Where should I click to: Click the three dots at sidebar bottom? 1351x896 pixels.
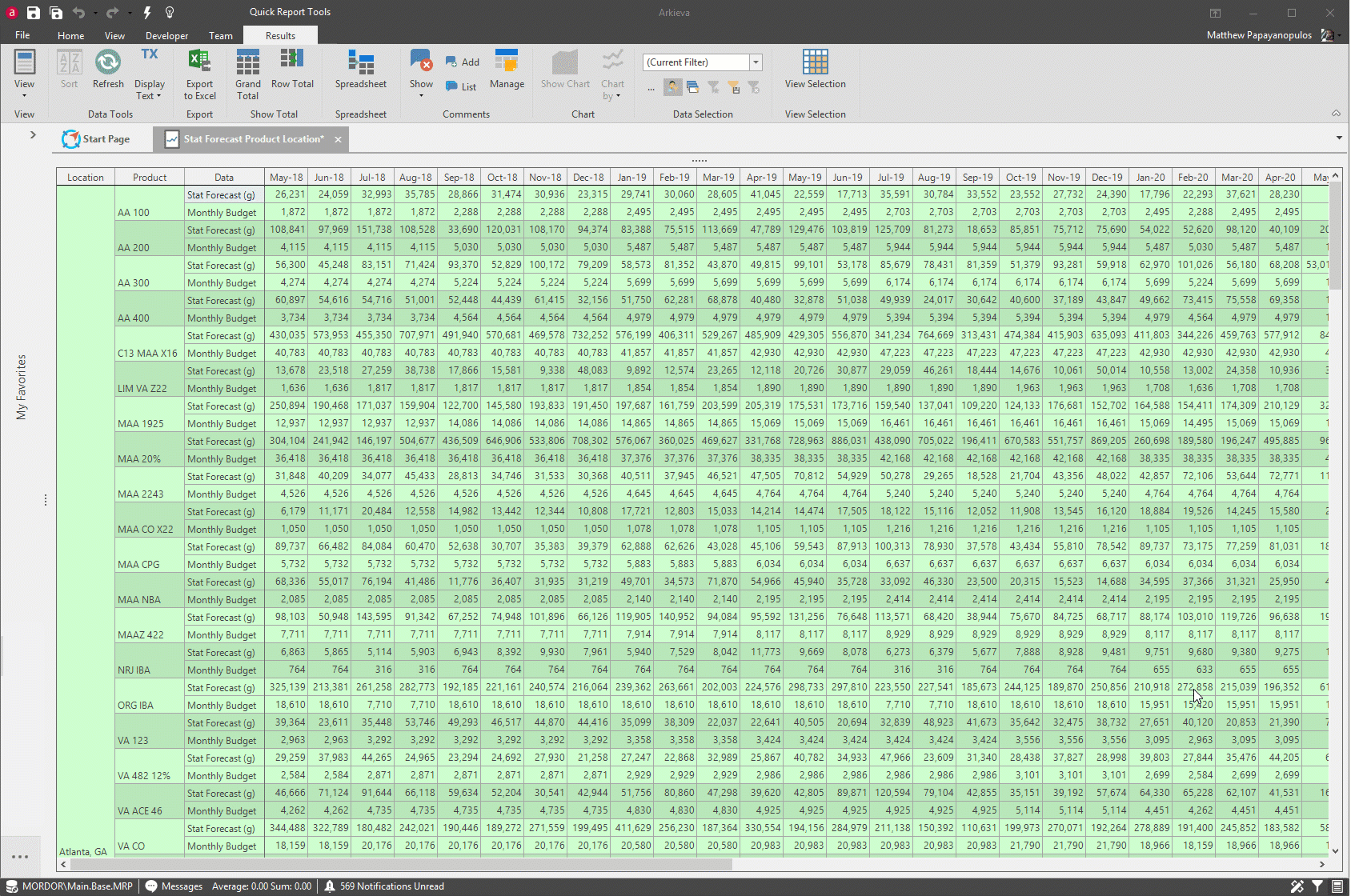(20, 857)
